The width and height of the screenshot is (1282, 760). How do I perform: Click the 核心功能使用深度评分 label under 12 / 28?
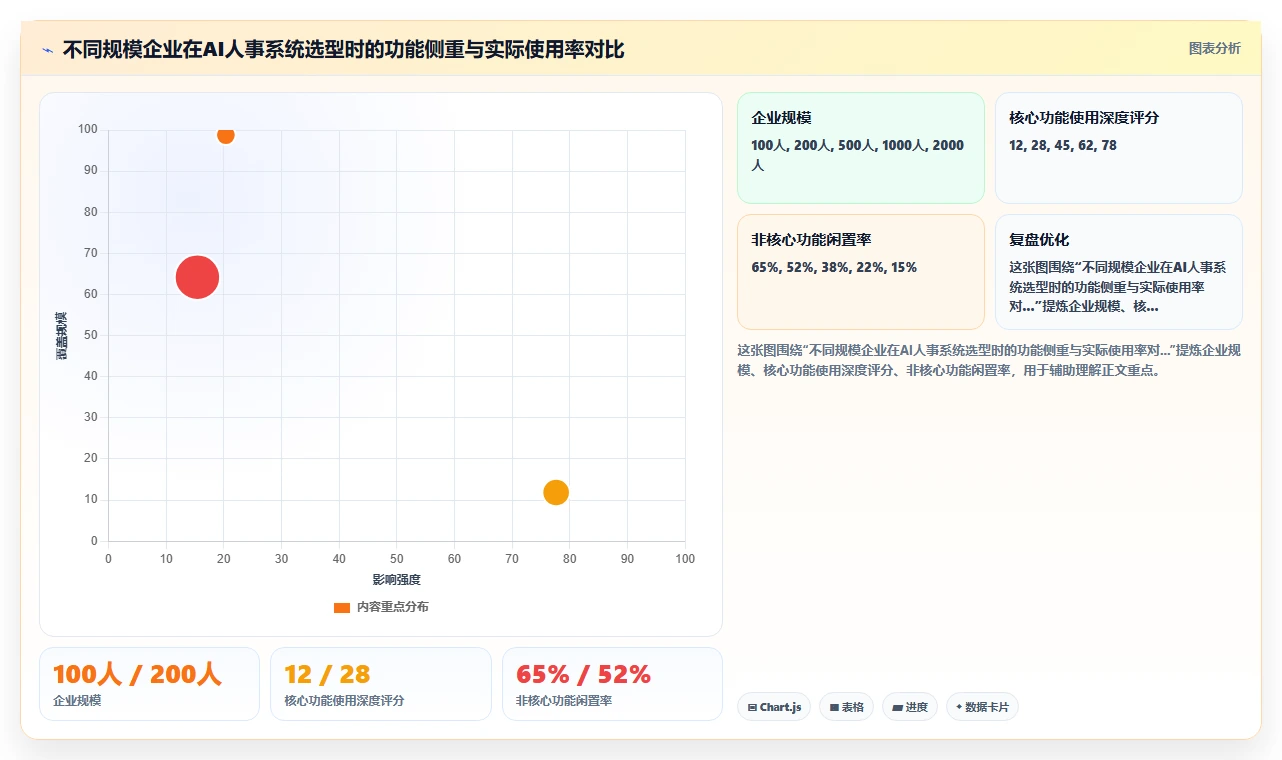[x=344, y=701]
